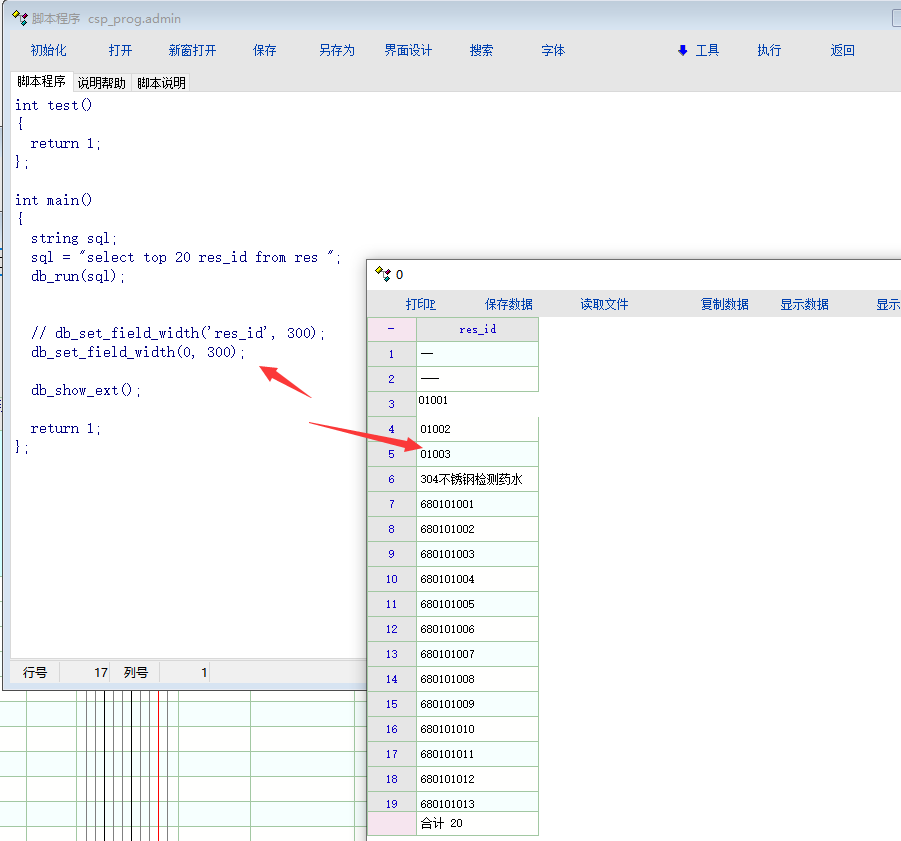
Task: Click 复制数据 to copy the data
Action: click(x=725, y=304)
